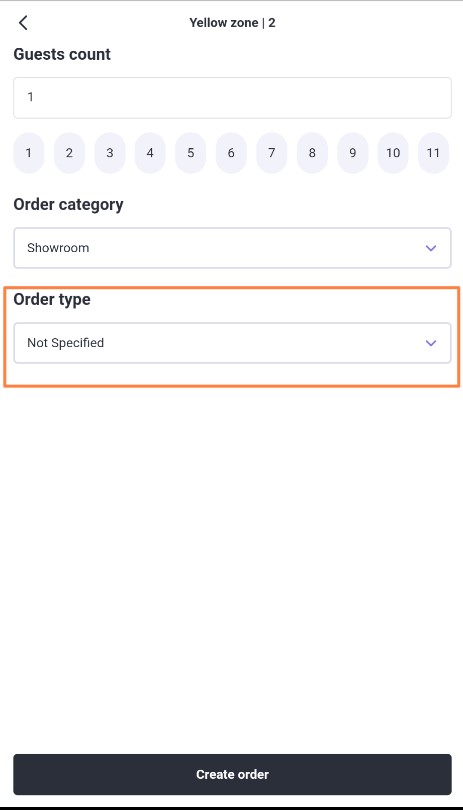Viewport: 463px width, 810px height.
Task: Click the Order category chevron arrow
Action: pyautogui.click(x=430, y=248)
